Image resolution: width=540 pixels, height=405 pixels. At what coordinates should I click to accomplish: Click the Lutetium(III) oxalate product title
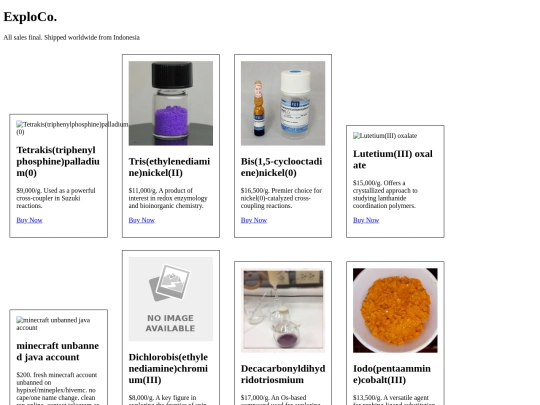(x=393, y=159)
